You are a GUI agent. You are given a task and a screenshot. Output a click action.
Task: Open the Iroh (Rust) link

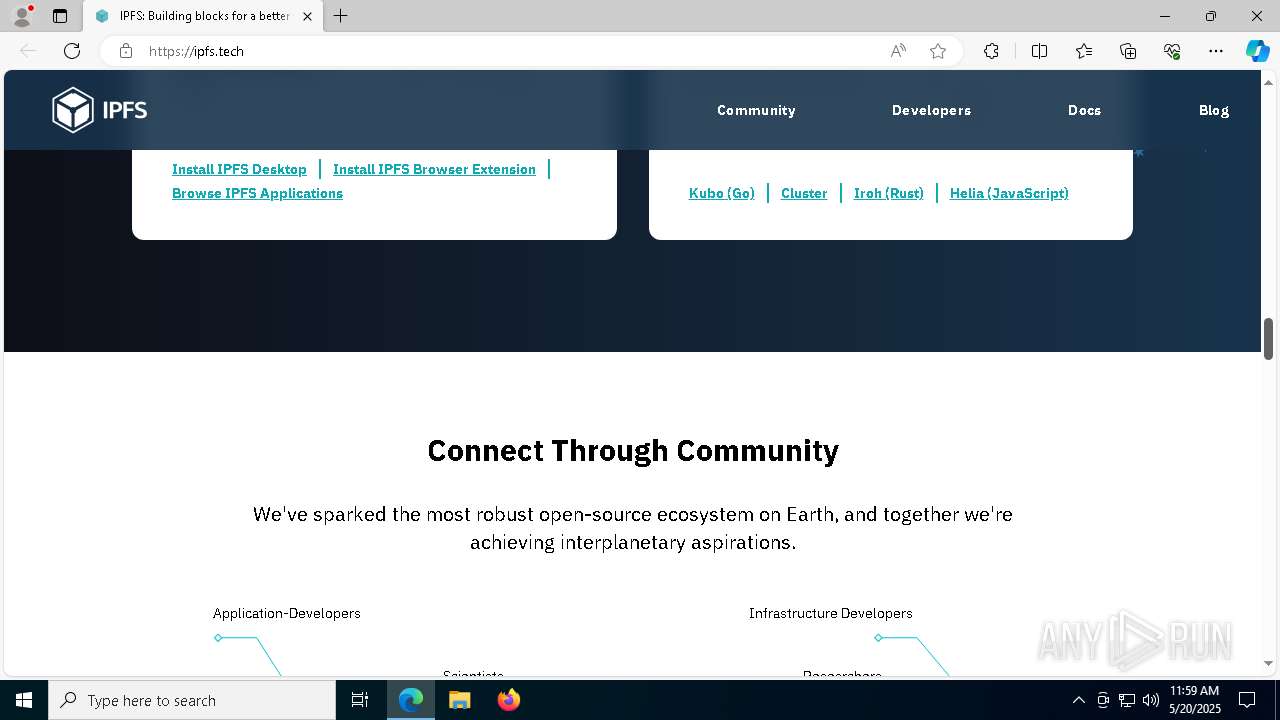[x=889, y=193]
